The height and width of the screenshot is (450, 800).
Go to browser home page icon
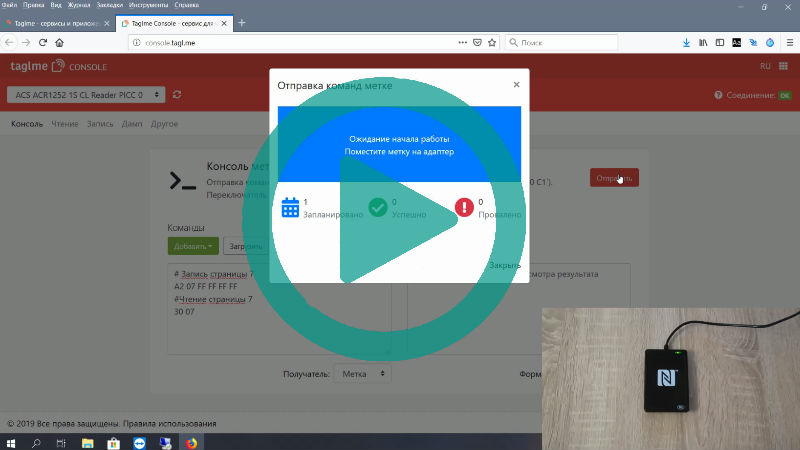point(60,42)
